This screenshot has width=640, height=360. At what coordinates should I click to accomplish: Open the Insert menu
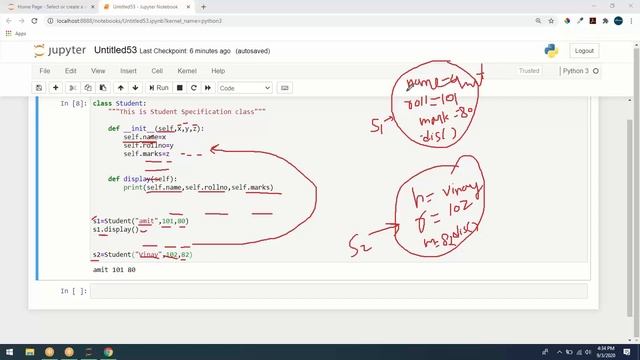click(128, 71)
